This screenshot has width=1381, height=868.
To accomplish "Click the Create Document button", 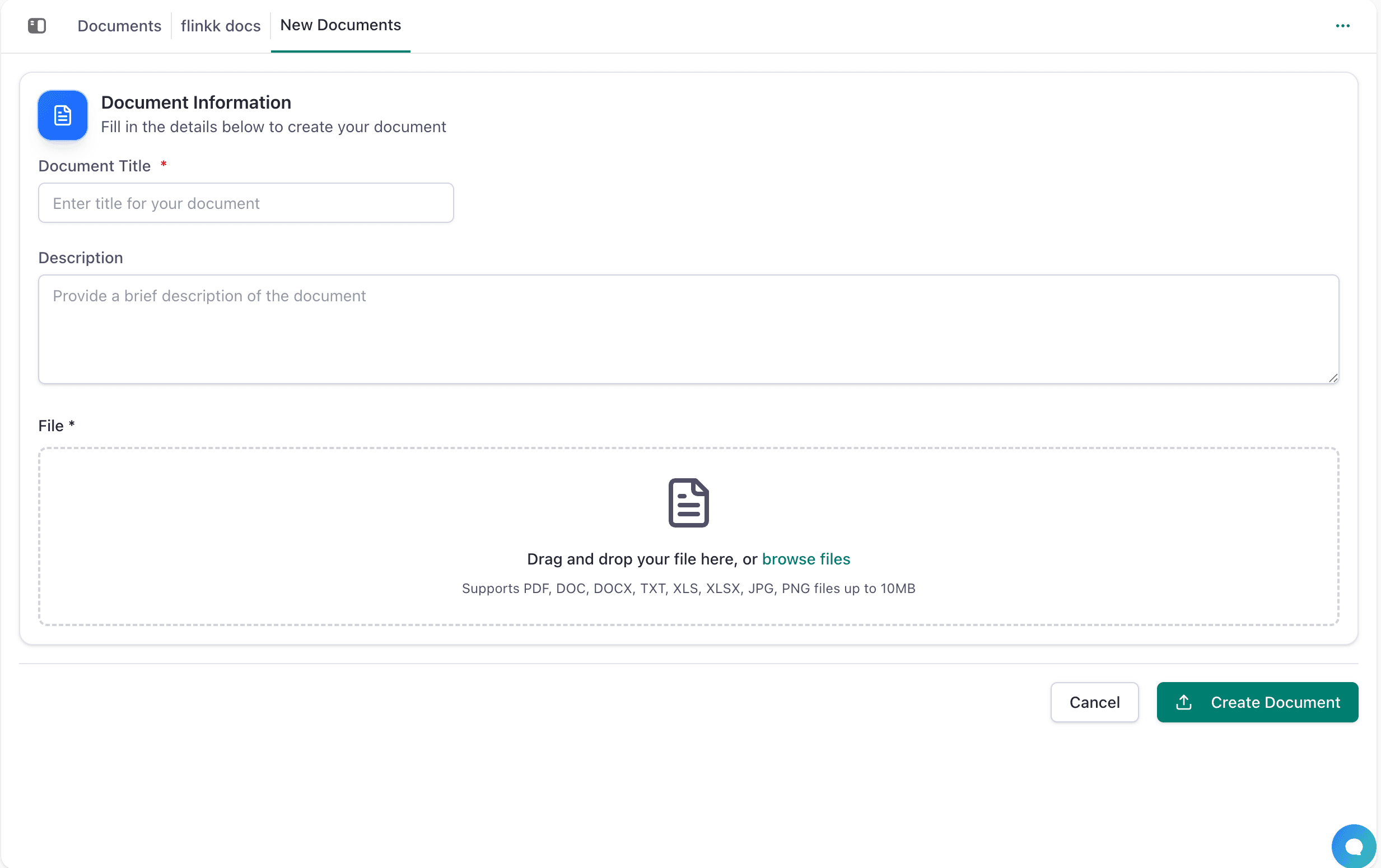I will pos(1257,702).
